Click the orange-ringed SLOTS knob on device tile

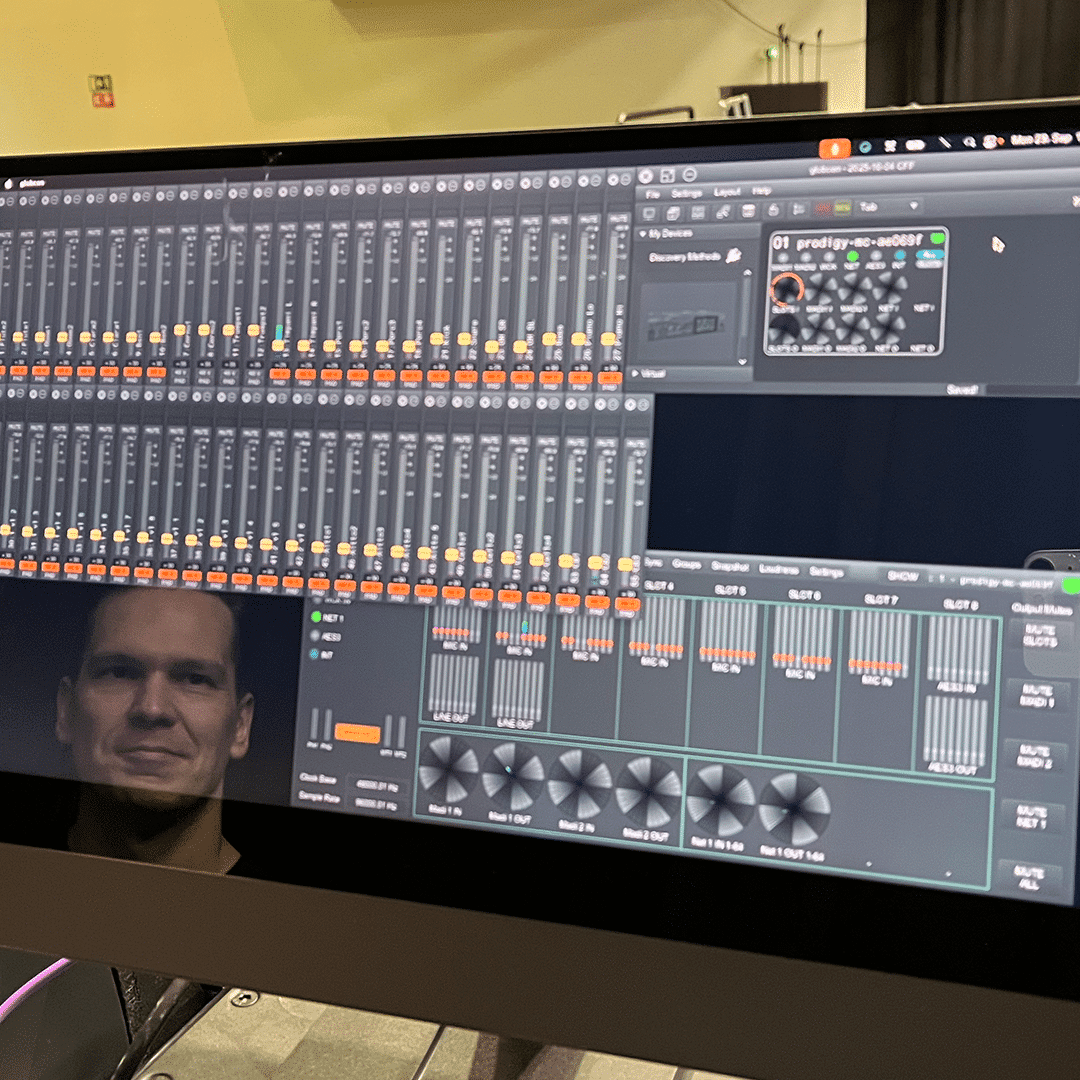pos(787,289)
